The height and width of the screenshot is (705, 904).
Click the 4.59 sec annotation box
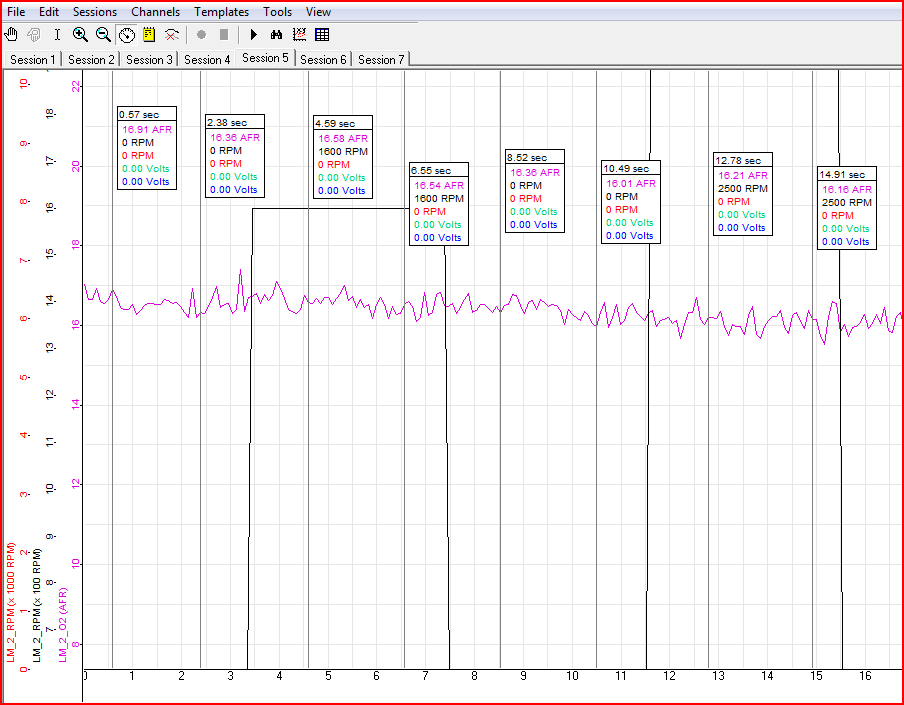point(343,157)
